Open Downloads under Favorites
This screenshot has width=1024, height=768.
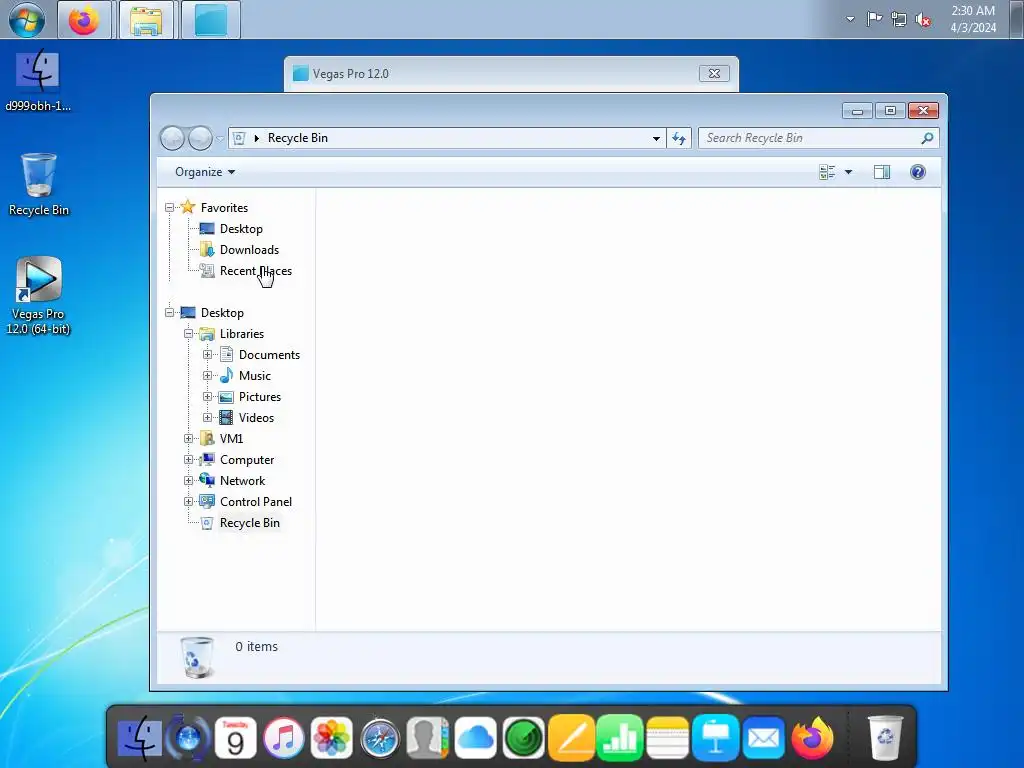pos(249,249)
